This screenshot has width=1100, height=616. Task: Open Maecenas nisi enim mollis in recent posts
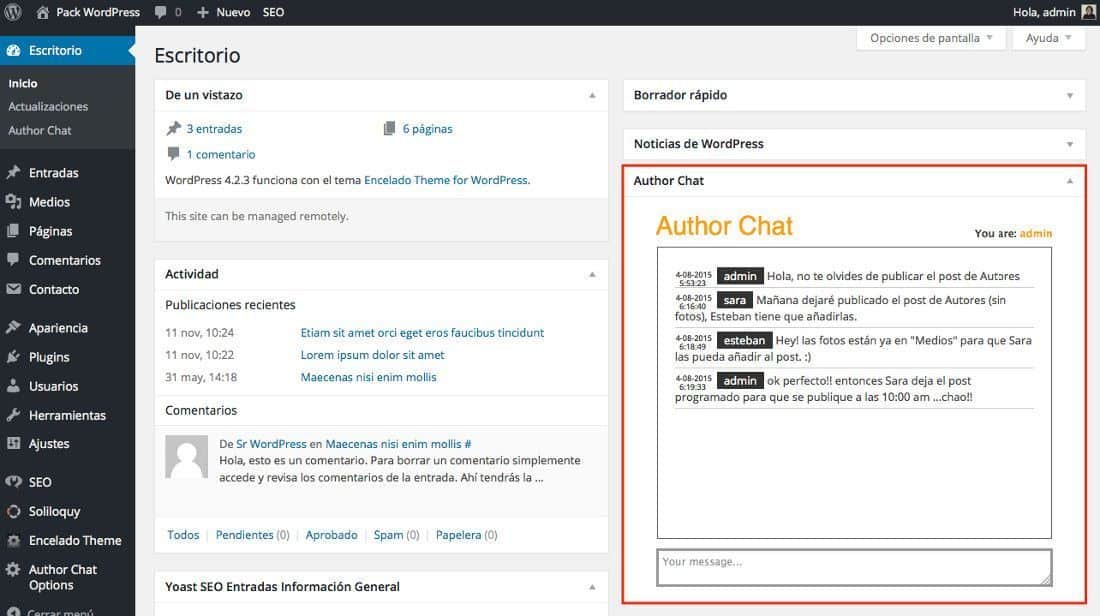coord(368,377)
